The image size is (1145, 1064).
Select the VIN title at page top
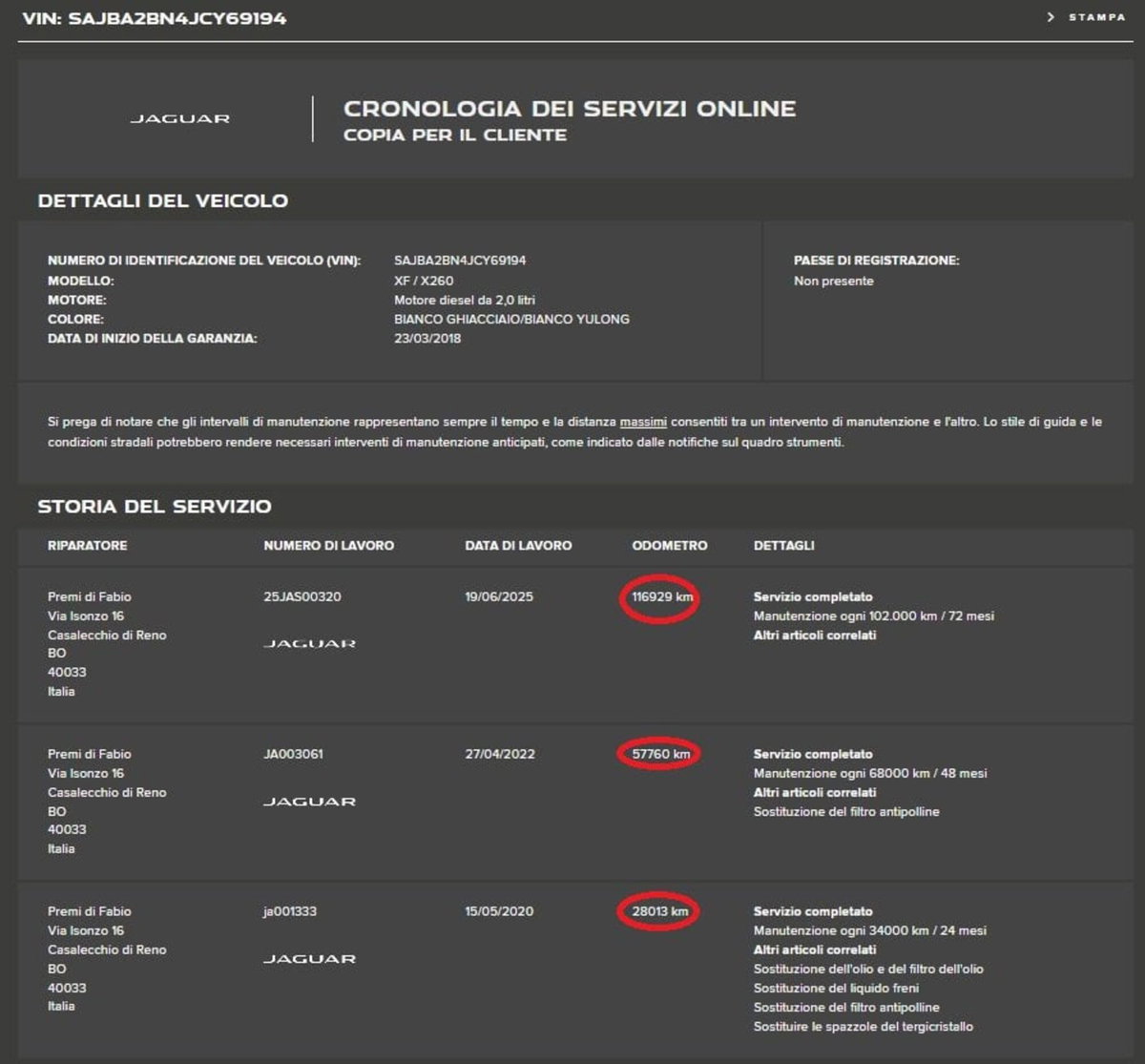[153, 18]
